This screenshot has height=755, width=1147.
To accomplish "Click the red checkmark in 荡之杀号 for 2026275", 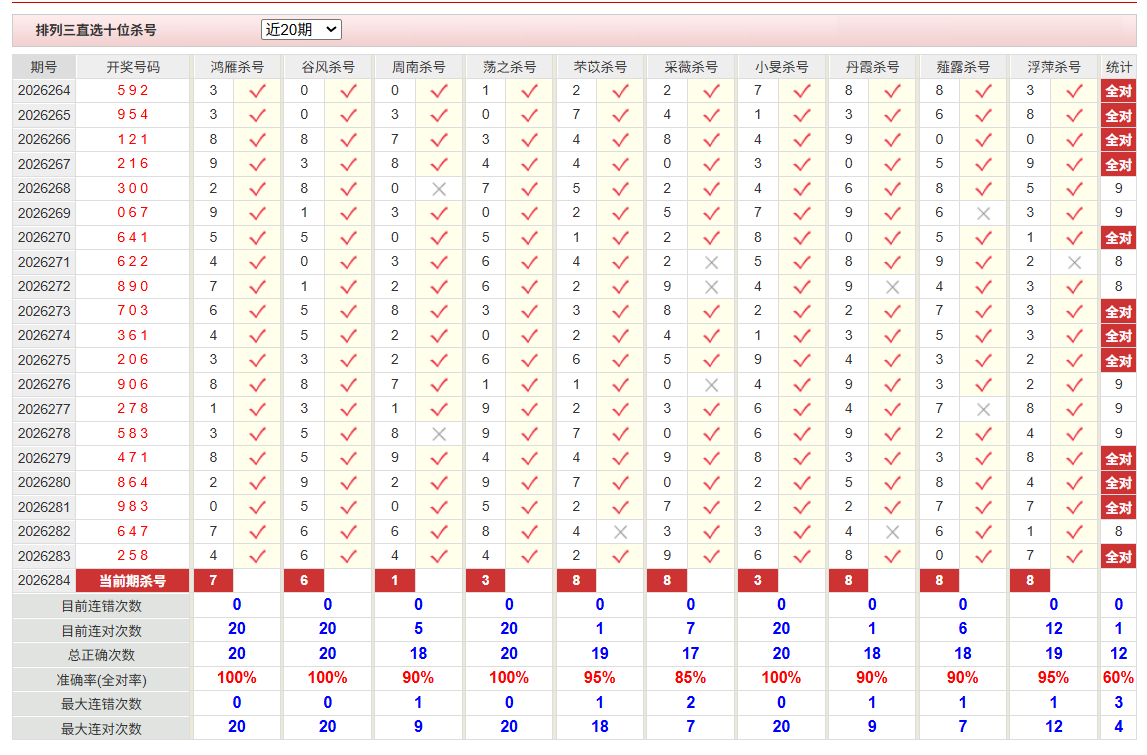I will pos(530,360).
